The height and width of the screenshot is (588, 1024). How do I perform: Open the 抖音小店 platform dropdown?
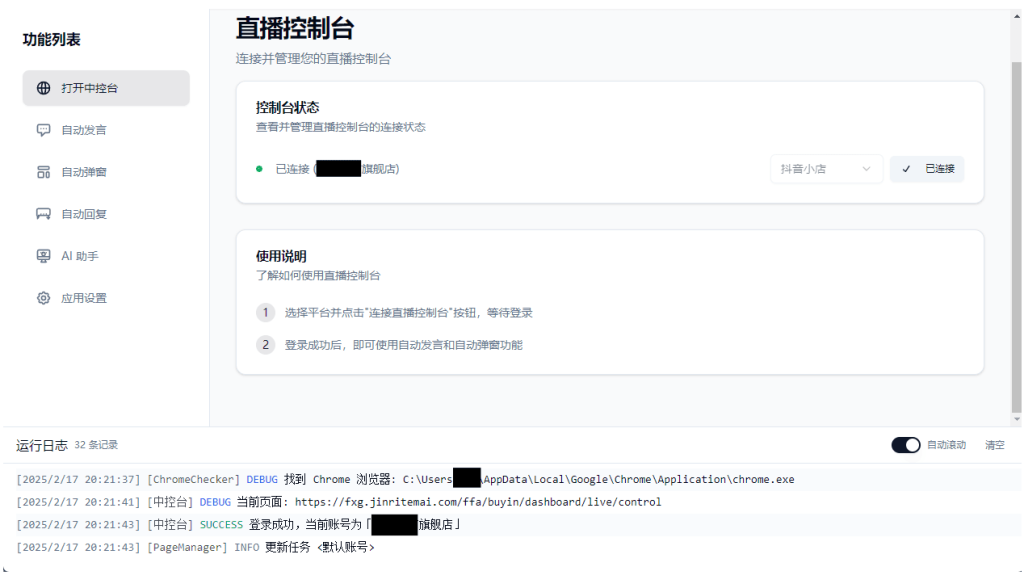[x=826, y=169]
